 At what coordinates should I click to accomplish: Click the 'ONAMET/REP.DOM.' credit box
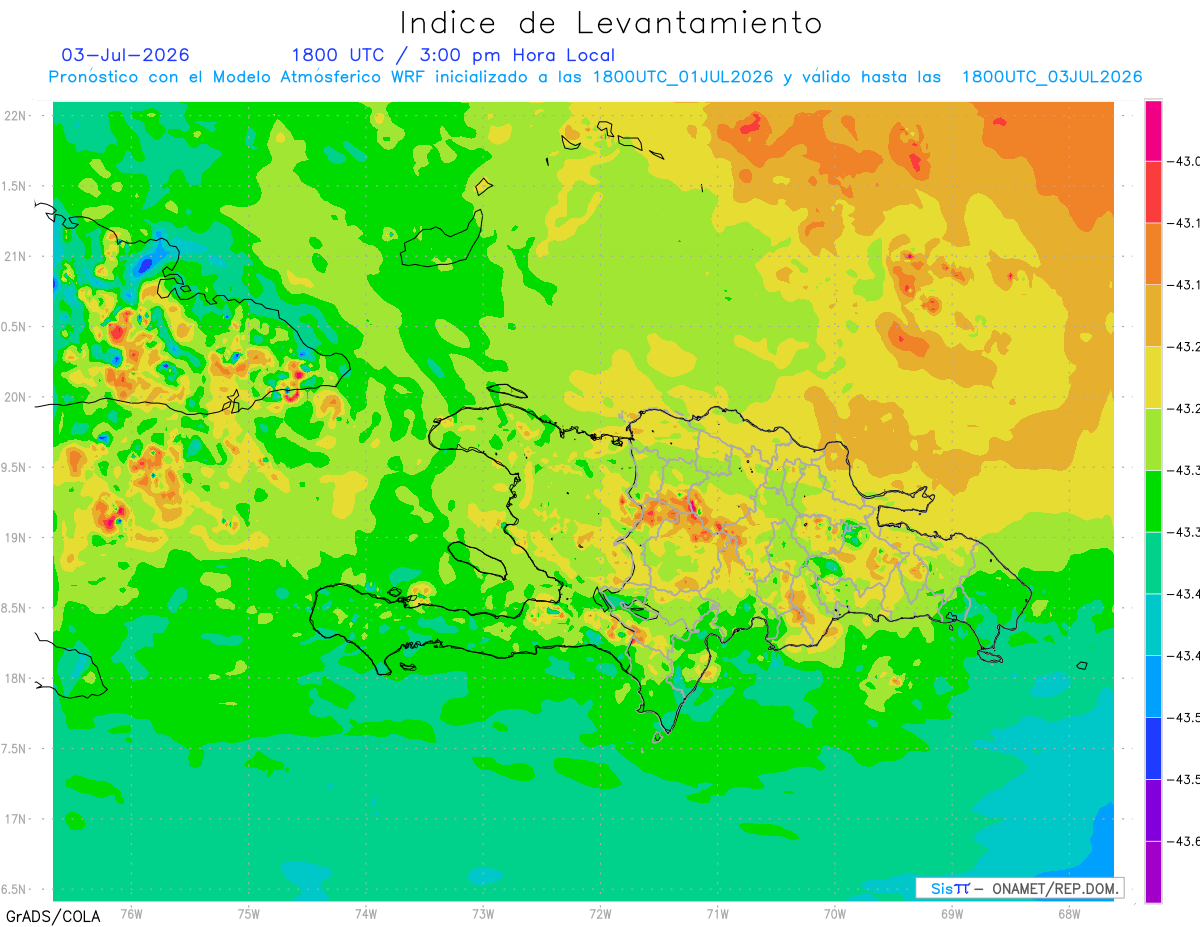click(1019, 888)
